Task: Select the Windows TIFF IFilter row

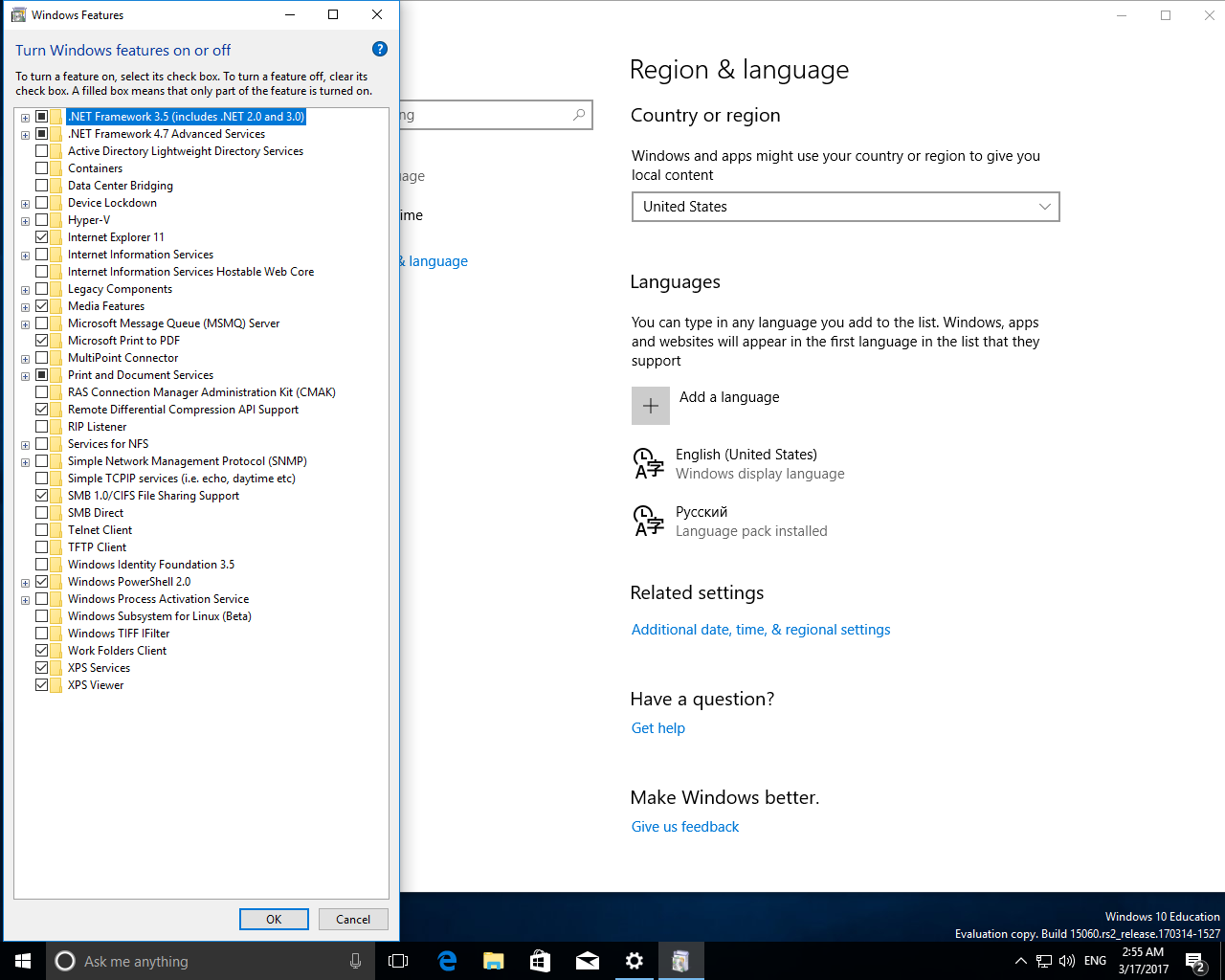Action: click(x=119, y=634)
